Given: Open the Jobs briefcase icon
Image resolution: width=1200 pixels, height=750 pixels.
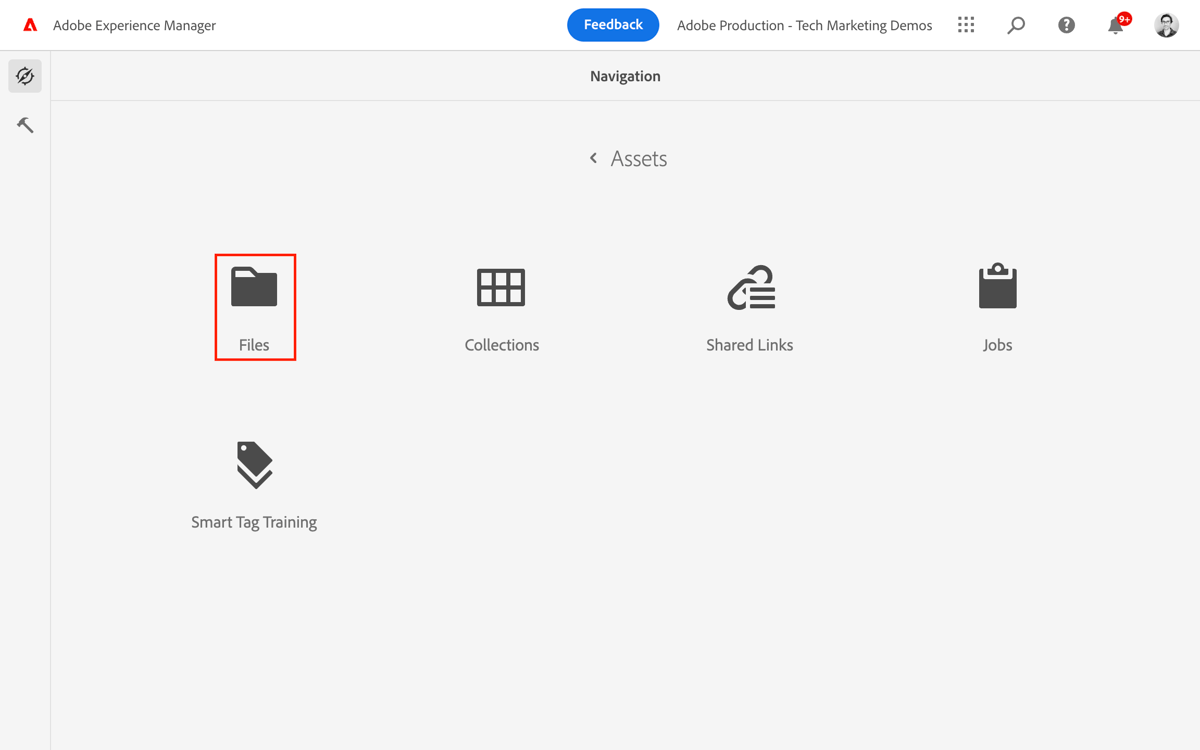Looking at the screenshot, I should (996, 287).
